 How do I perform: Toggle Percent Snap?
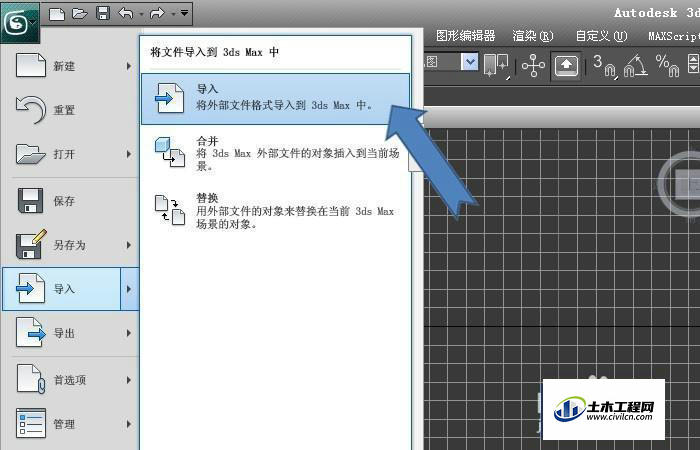[x=667, y=66]
